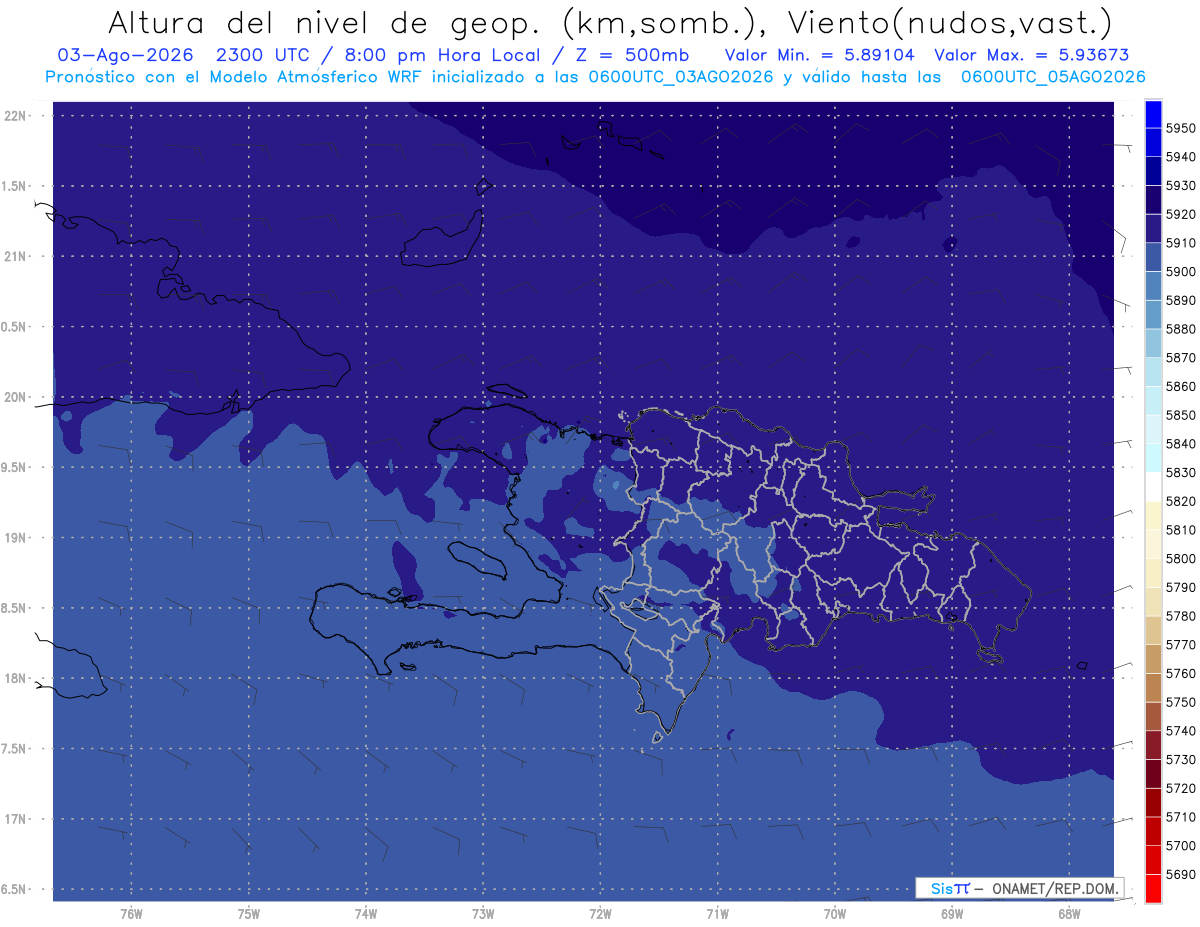Click the longitude axis label '74W'
Viewport: 1200px width, 927px height.
tap(365, 913)
